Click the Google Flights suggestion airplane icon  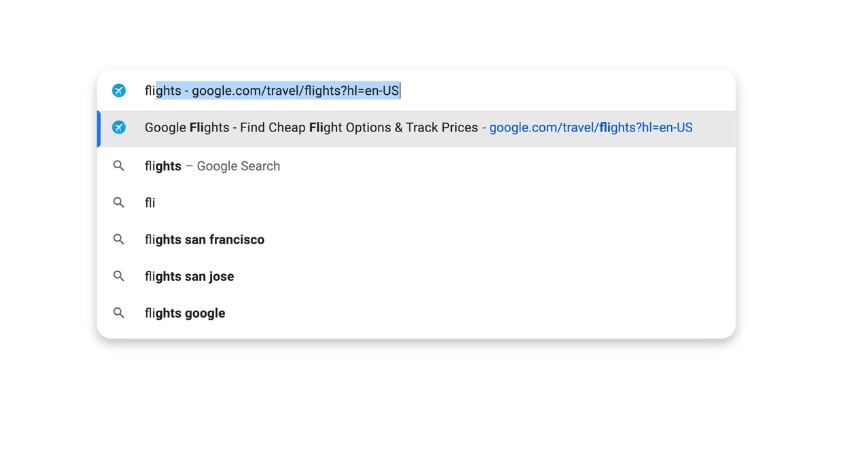point(119,128)
